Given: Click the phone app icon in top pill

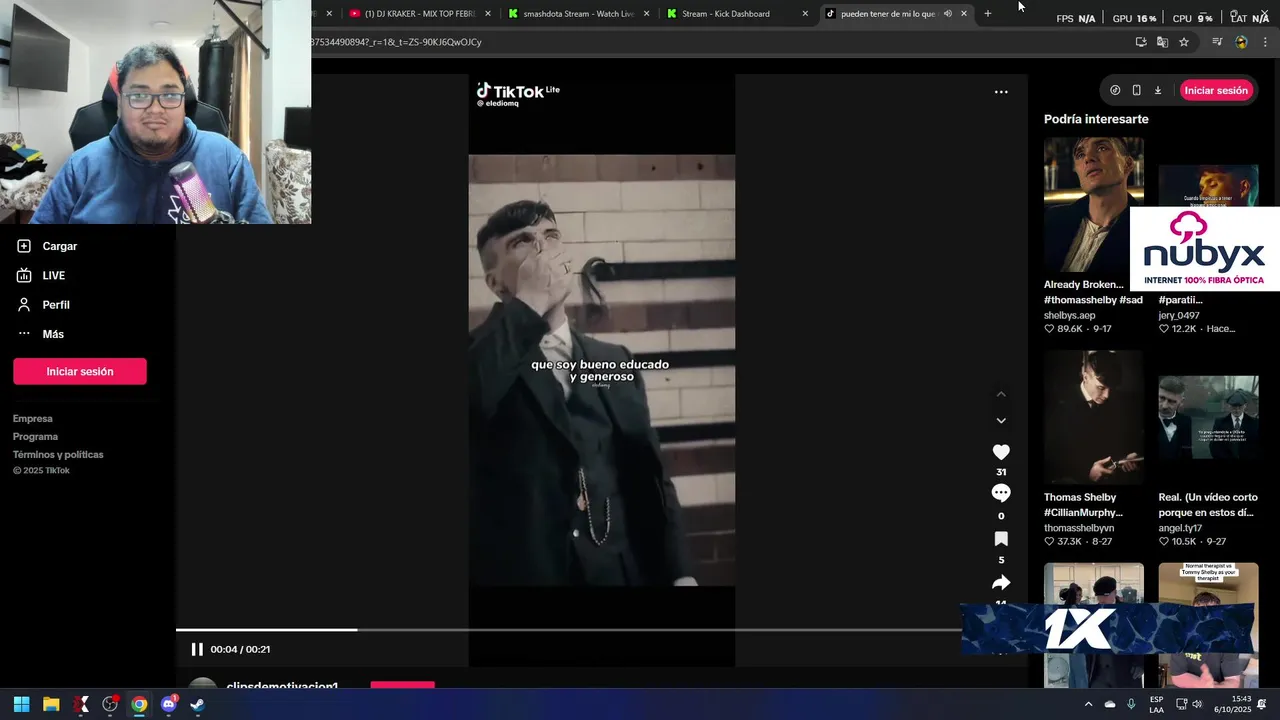Looking at the screenshot, I should coord(1136,90).
